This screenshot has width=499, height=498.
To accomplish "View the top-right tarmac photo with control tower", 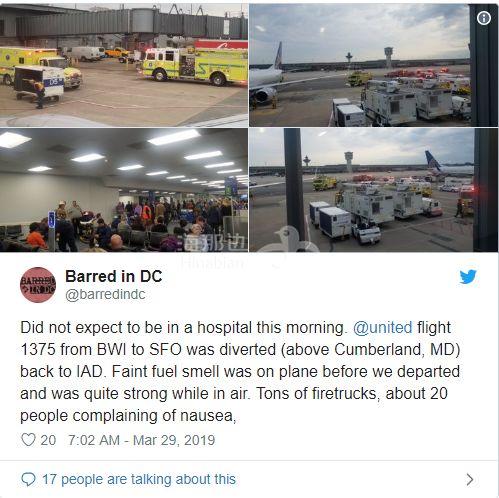I will (373, 65).
